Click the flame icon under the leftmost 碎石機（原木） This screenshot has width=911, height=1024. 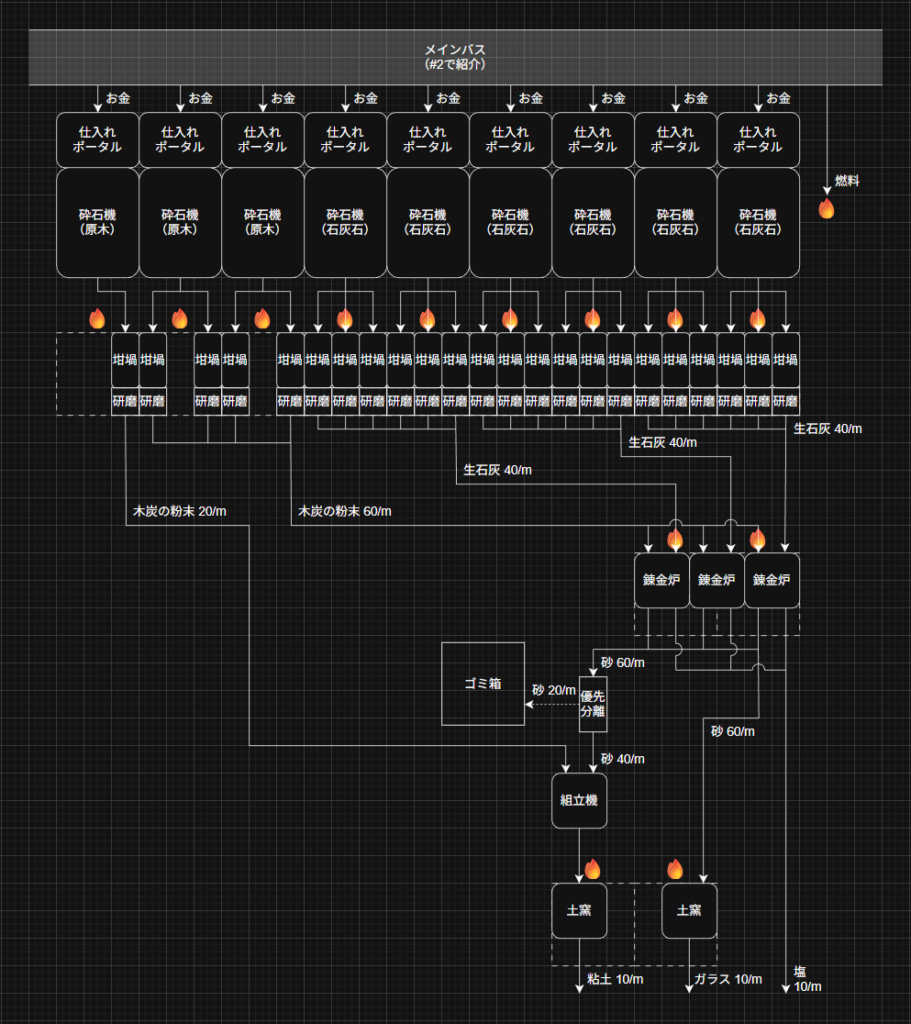coord(97,319)
